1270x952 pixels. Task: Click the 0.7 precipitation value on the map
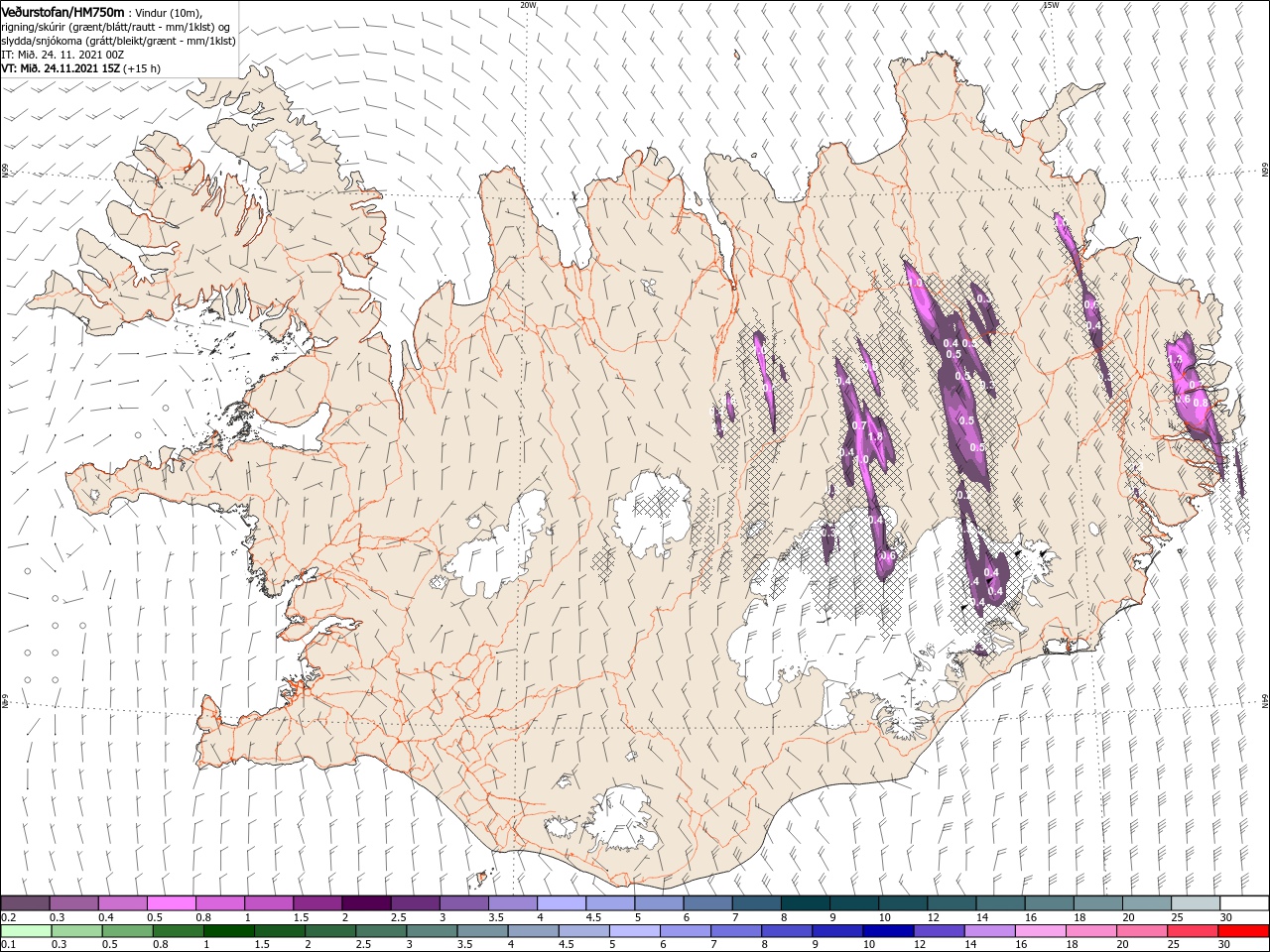coord(859,425)
